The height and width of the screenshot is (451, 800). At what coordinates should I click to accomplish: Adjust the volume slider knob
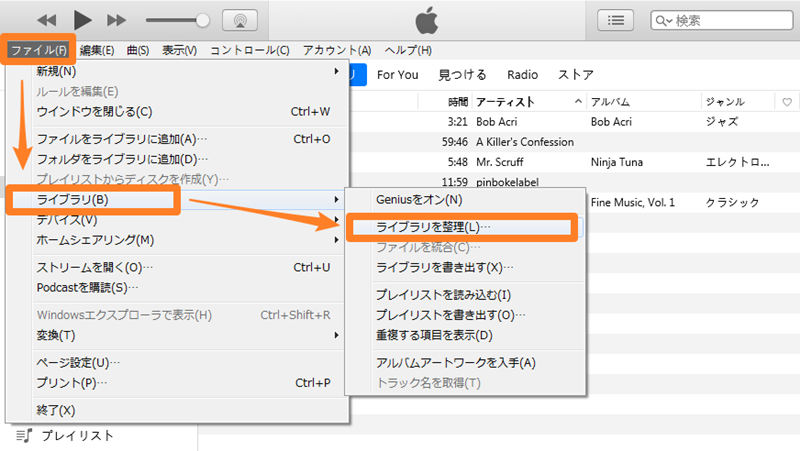point(203,20)
